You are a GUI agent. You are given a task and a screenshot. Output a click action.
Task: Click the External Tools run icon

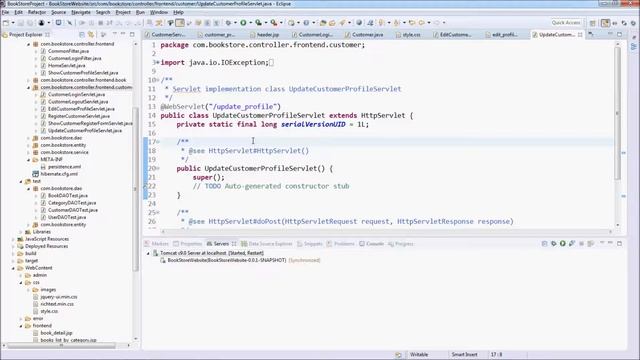pyautogui.click(x=273, y=23)
